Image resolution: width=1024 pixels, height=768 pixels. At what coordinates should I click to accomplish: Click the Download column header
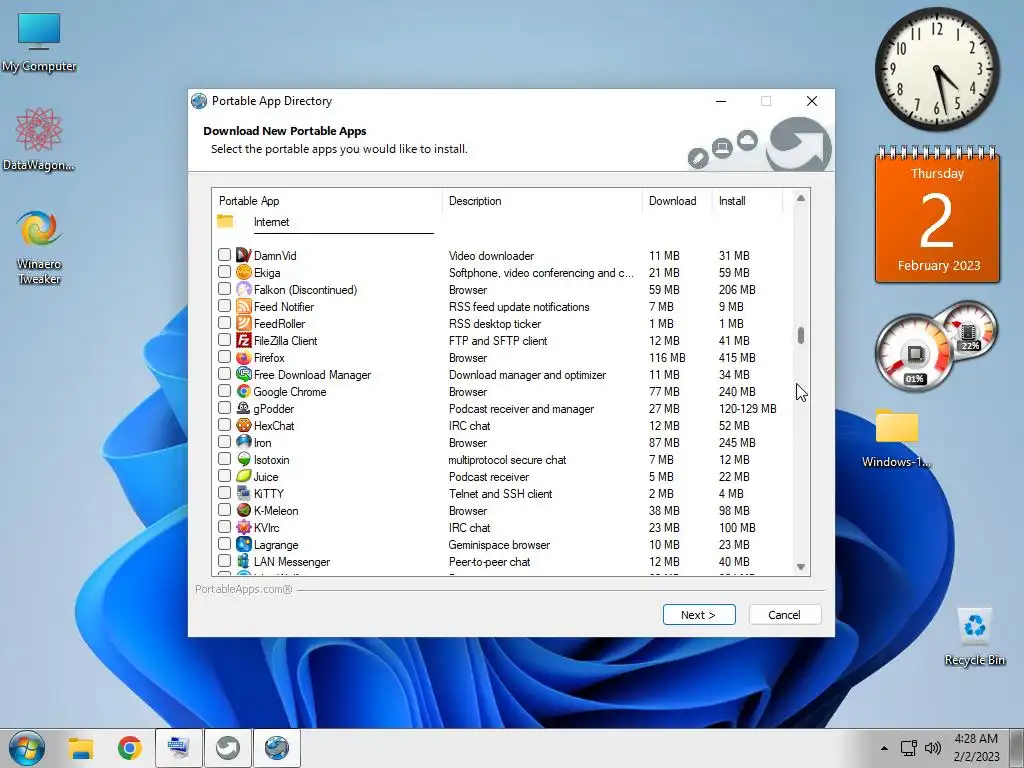(x=677, y=200)
